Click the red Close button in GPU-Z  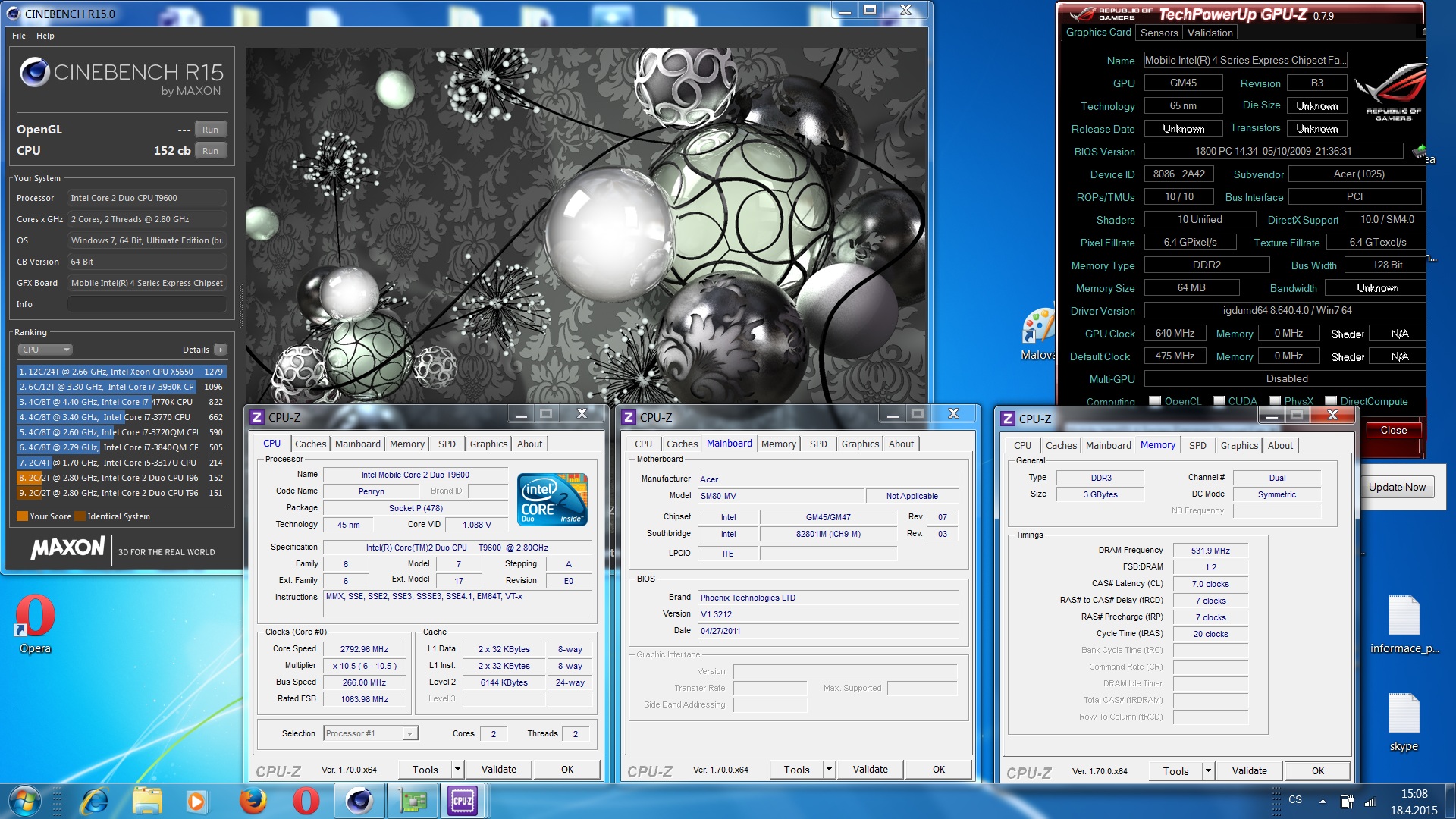click(1393, 430)
